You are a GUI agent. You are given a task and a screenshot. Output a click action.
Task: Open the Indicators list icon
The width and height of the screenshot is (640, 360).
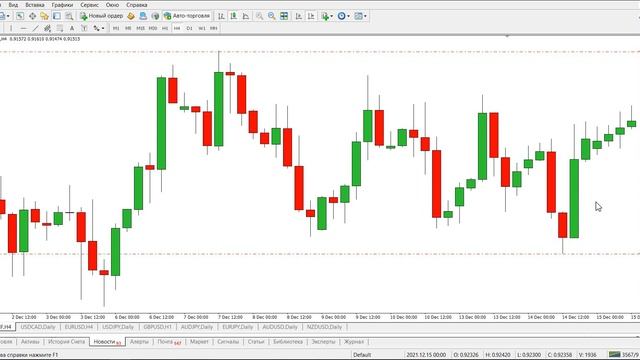(x=325, y=16)
